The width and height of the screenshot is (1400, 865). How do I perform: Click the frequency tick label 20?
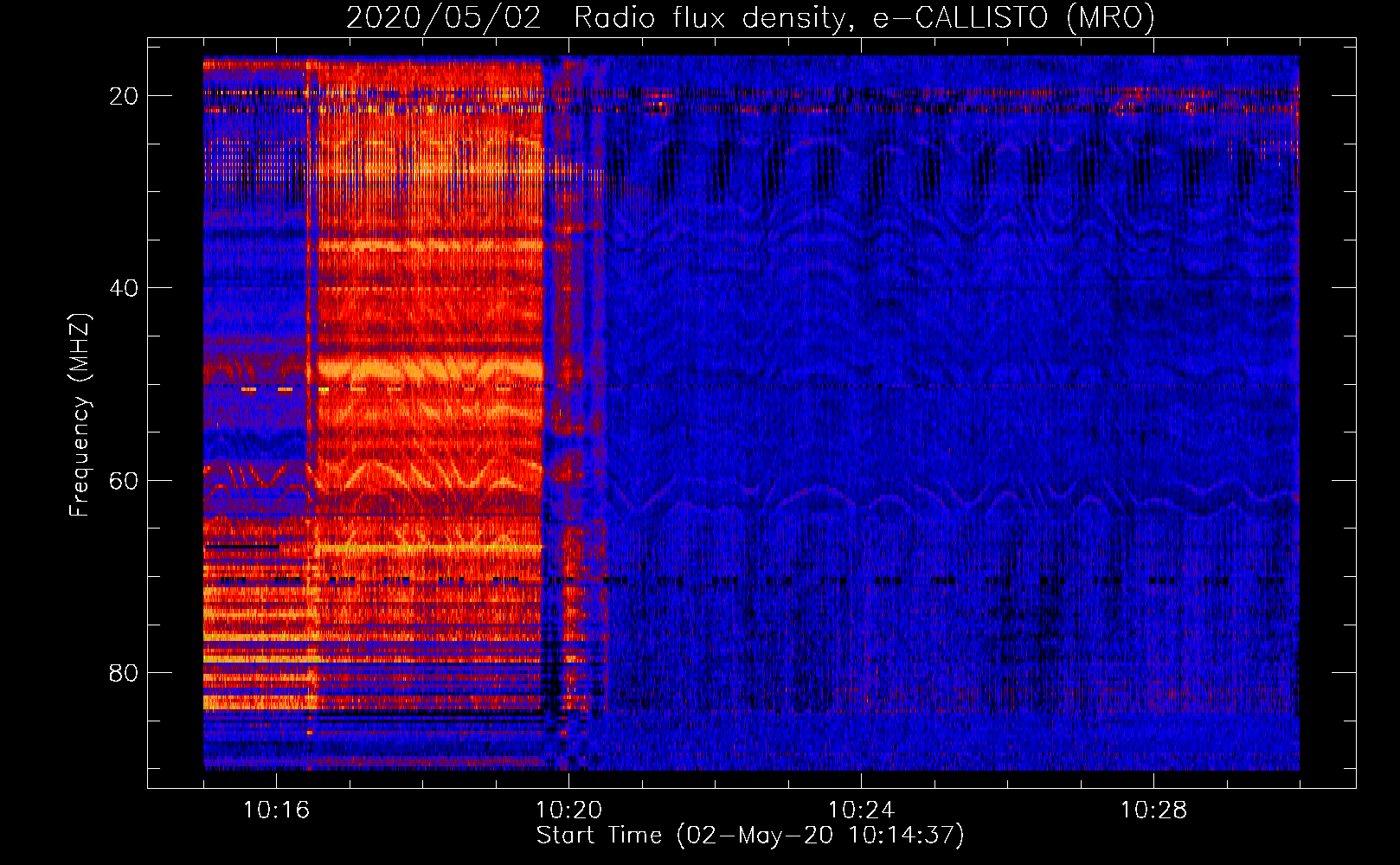coord(124,96)
